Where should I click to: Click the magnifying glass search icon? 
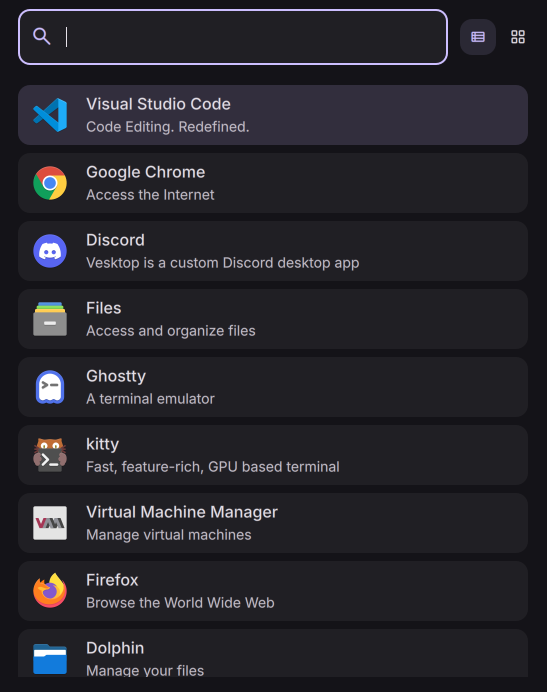coord(41,37)
